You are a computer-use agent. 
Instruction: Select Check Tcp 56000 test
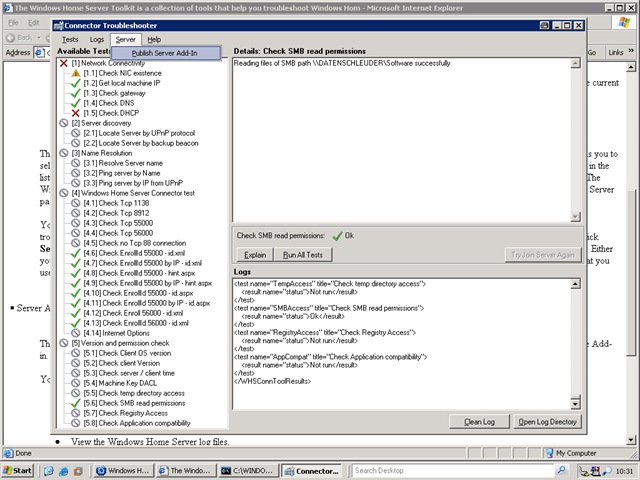coord(118,233)
